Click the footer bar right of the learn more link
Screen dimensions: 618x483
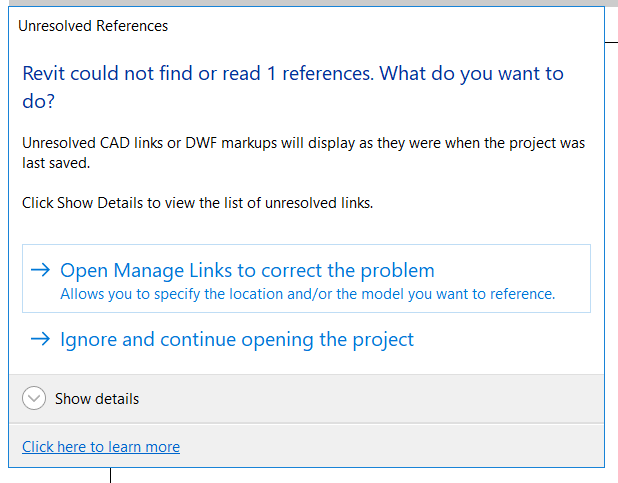coord(400,447)
